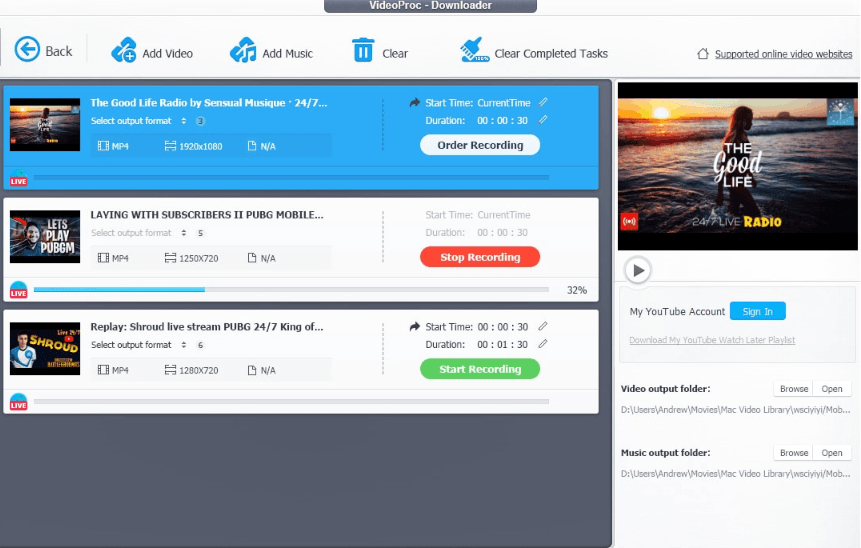Screen dimensions: 861x548
Task: Open Supported online video websites link
Action: click(x=783, y=54)
